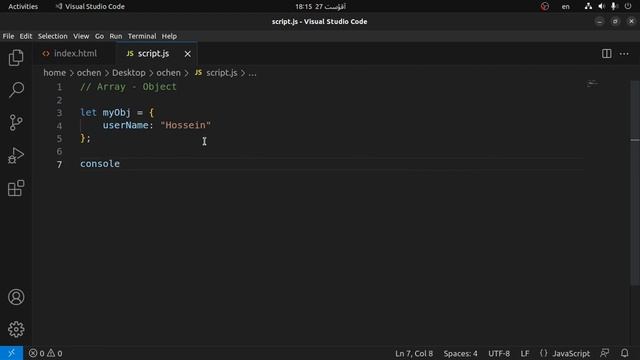Click the Desktop breadcrumb segment
The height and width of the screenshot is (360, 640).
pyautogui.click(x=129, y=73)
